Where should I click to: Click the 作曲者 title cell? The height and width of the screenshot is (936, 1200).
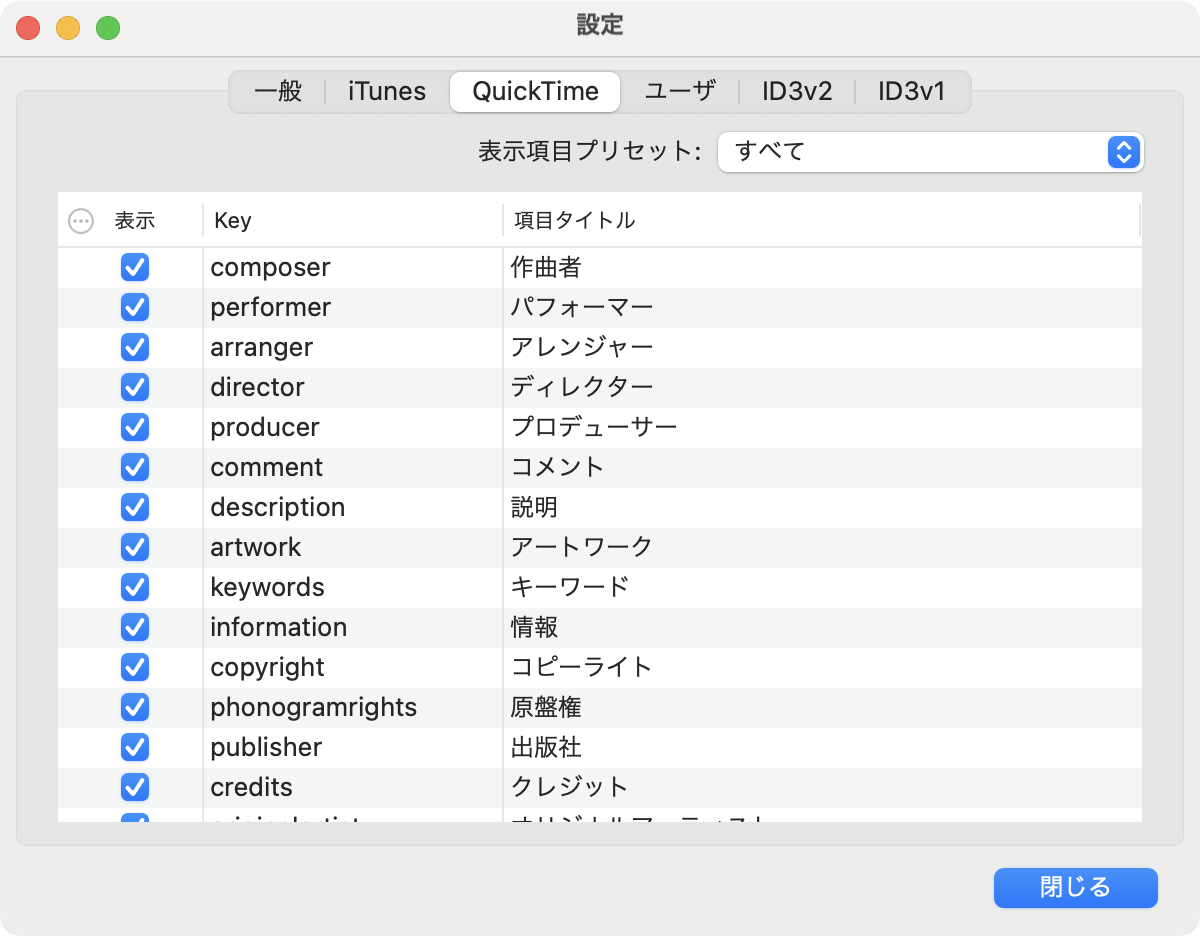822,267
